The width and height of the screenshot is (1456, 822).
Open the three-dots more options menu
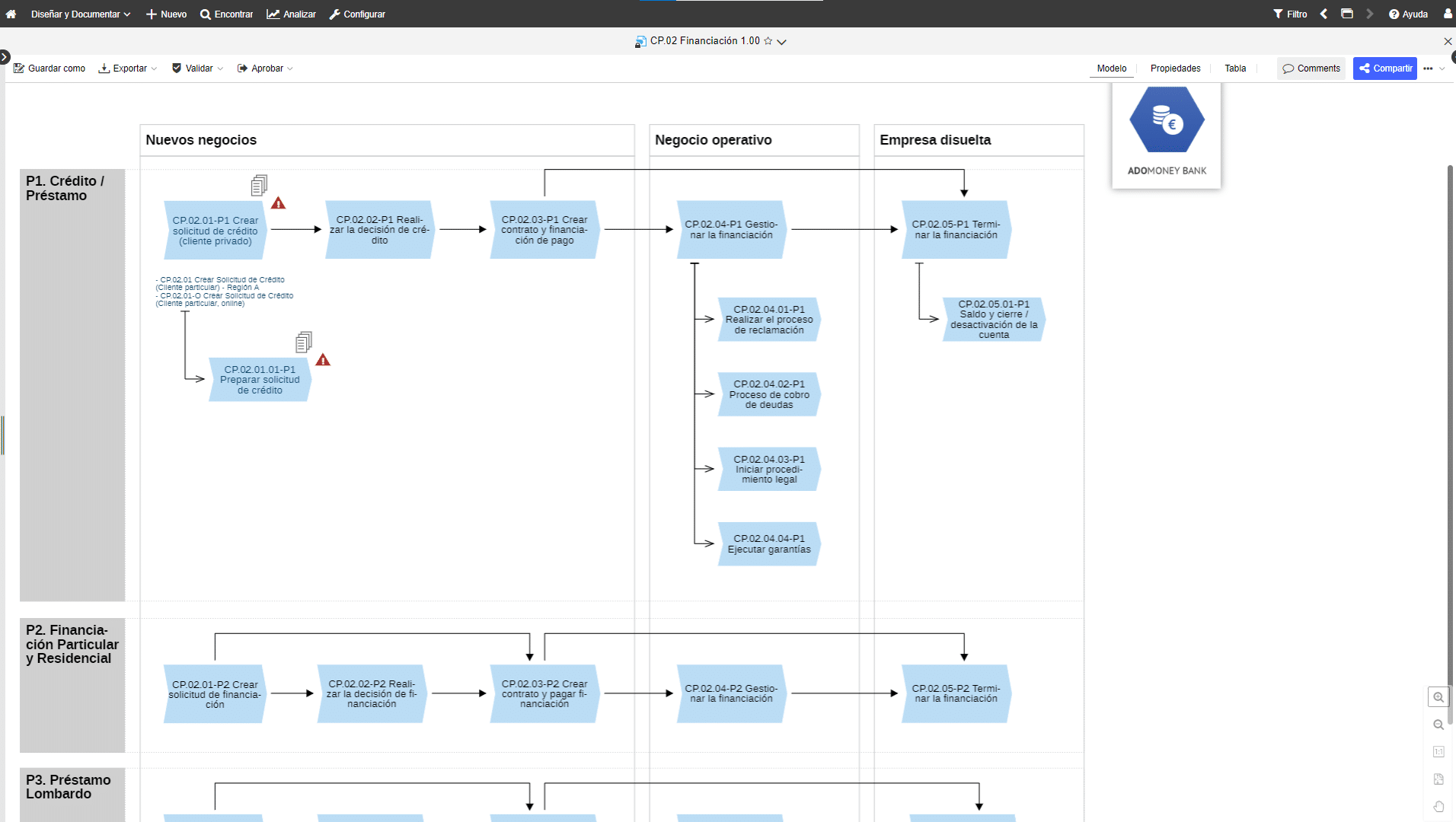pos(1428,68)
